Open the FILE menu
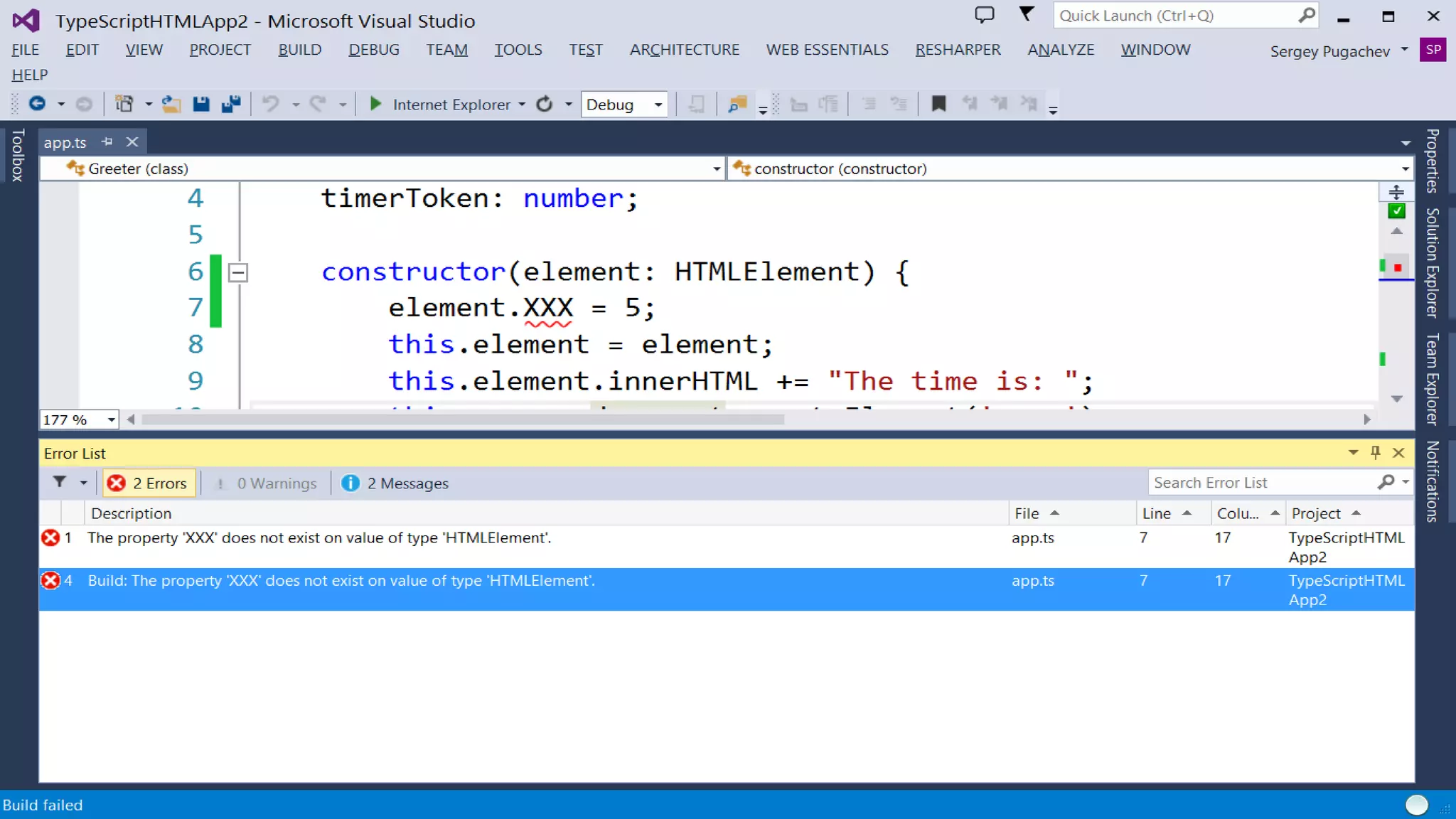1456x819 pixels. click(x=26, y=50)
